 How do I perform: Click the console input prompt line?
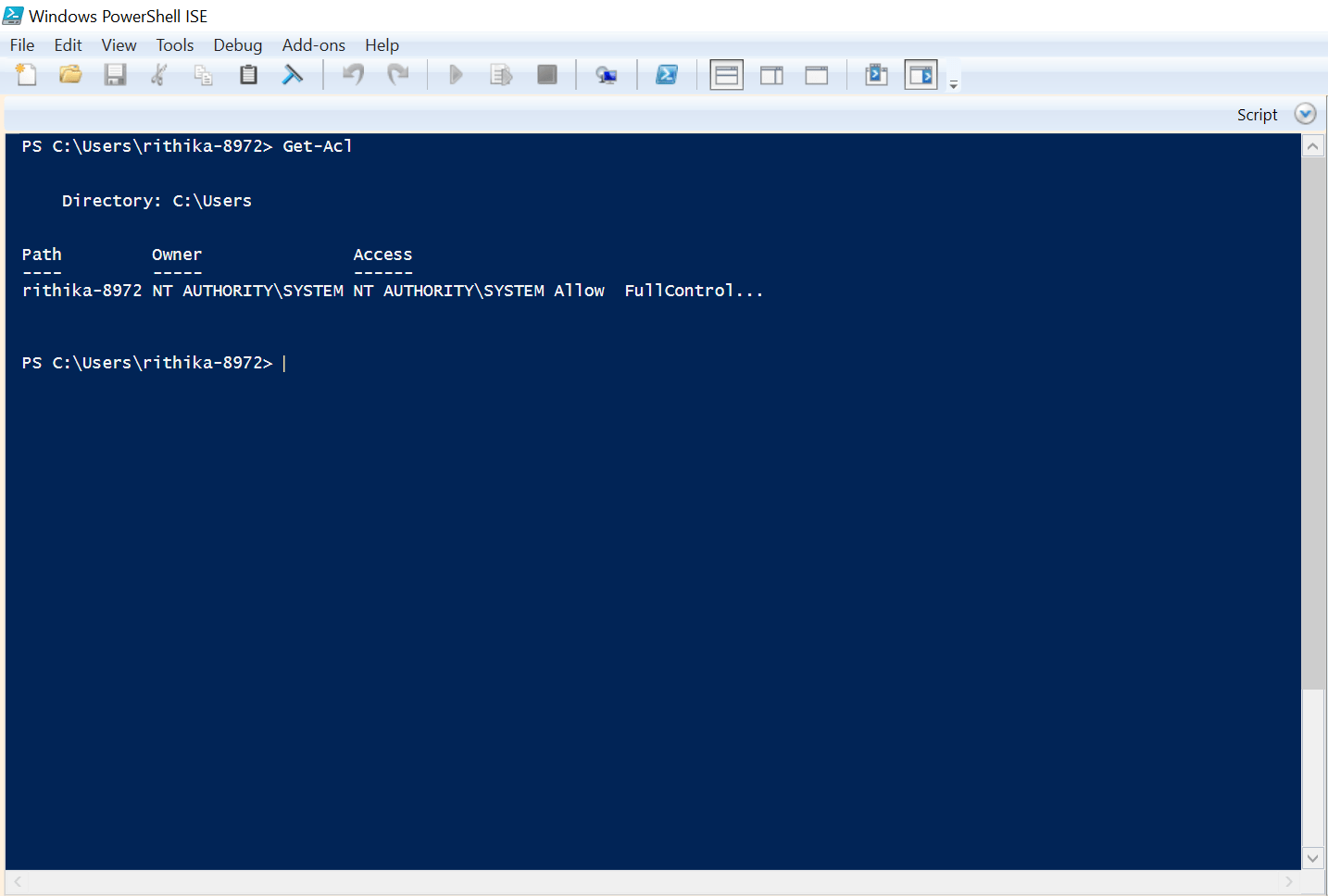[x=287, y=362]
